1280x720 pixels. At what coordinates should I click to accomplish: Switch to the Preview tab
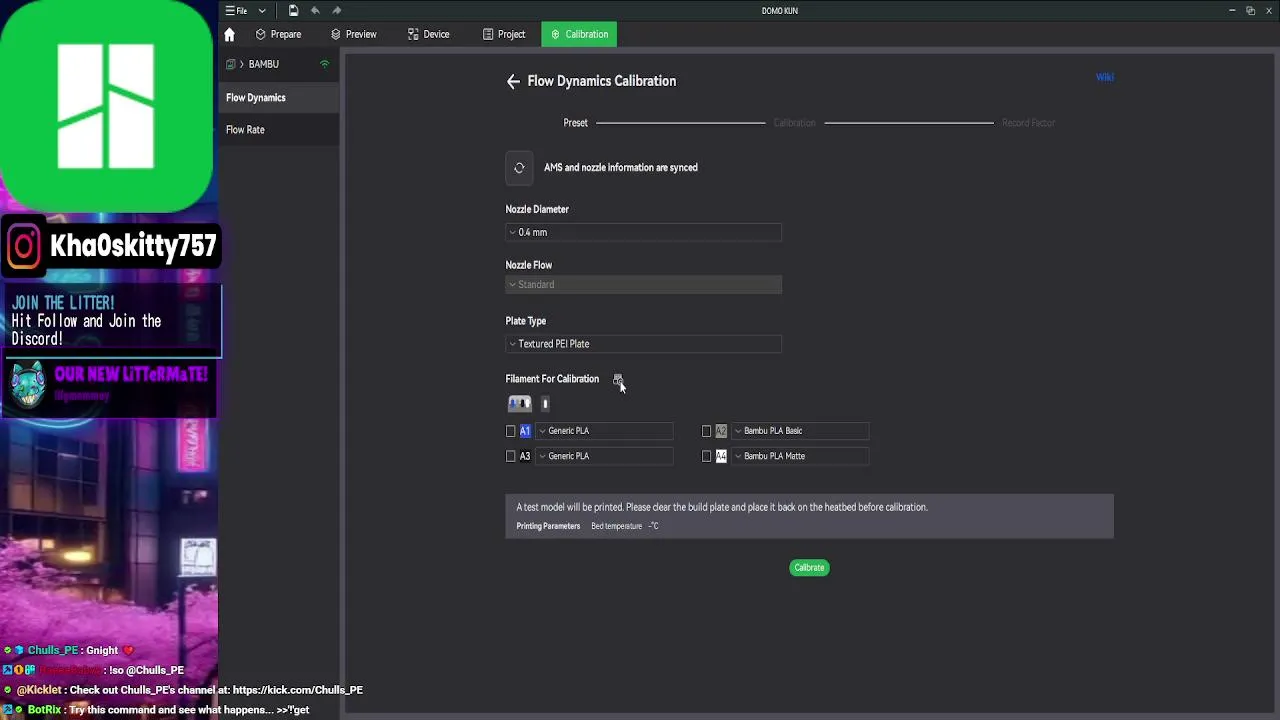354,34
